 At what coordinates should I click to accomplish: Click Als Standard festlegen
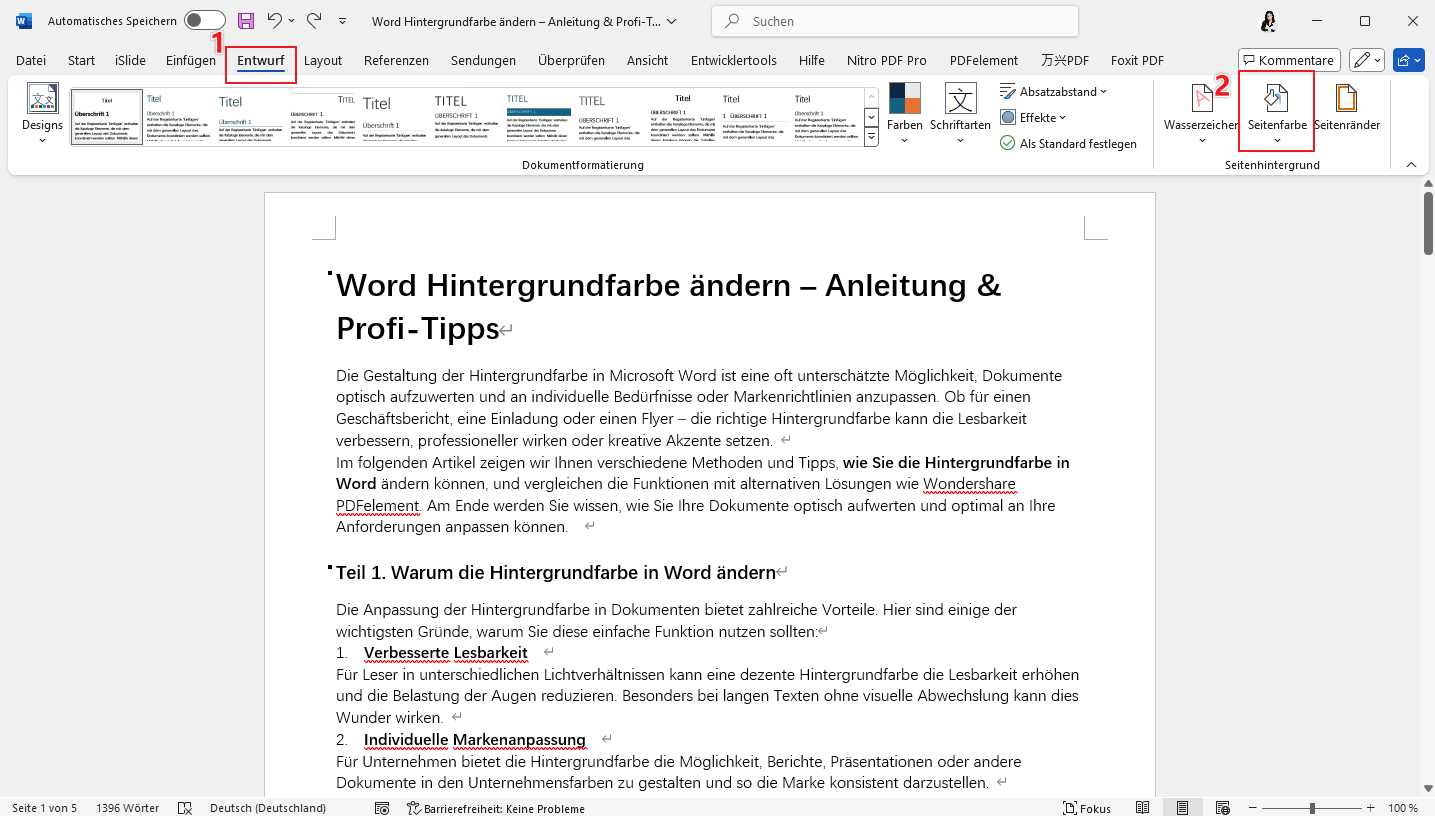[x=1068, y=144]
